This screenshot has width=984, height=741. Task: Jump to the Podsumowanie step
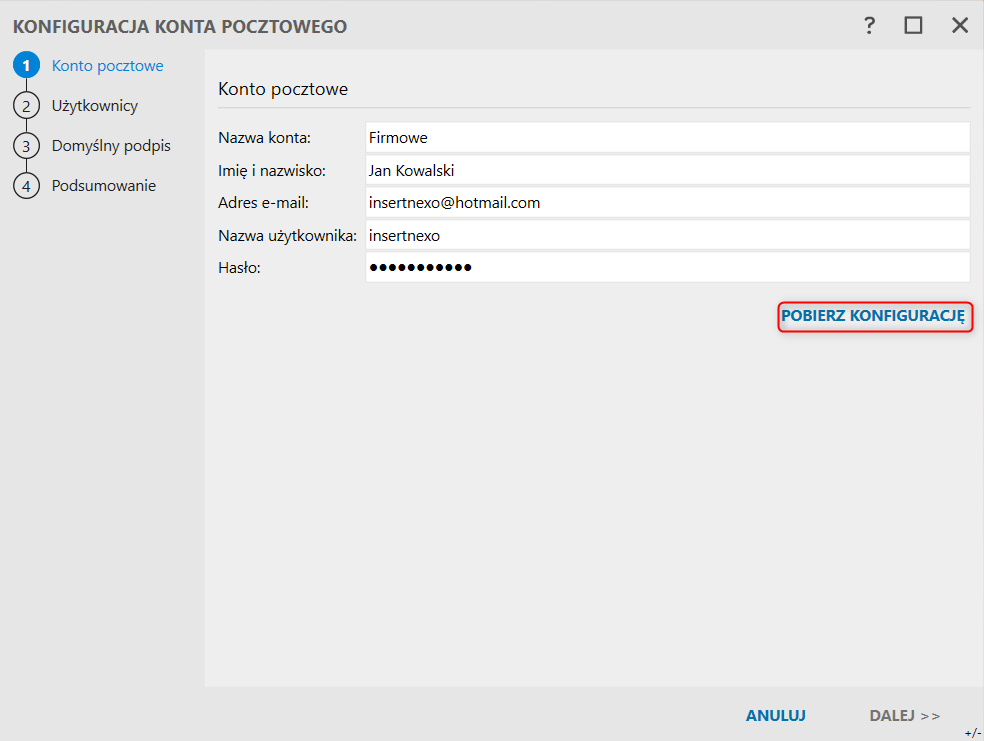pos(104,186)
